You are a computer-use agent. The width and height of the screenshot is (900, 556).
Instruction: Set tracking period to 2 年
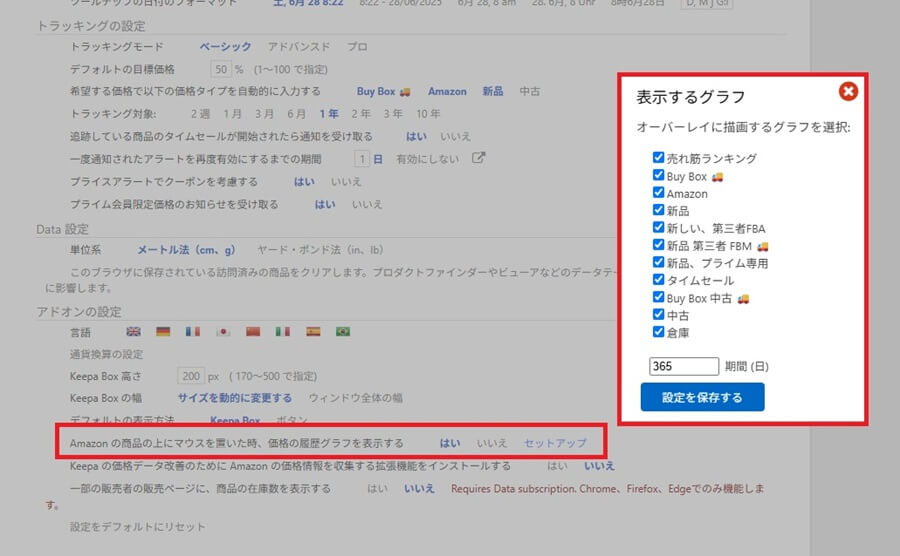coord(361,114)
